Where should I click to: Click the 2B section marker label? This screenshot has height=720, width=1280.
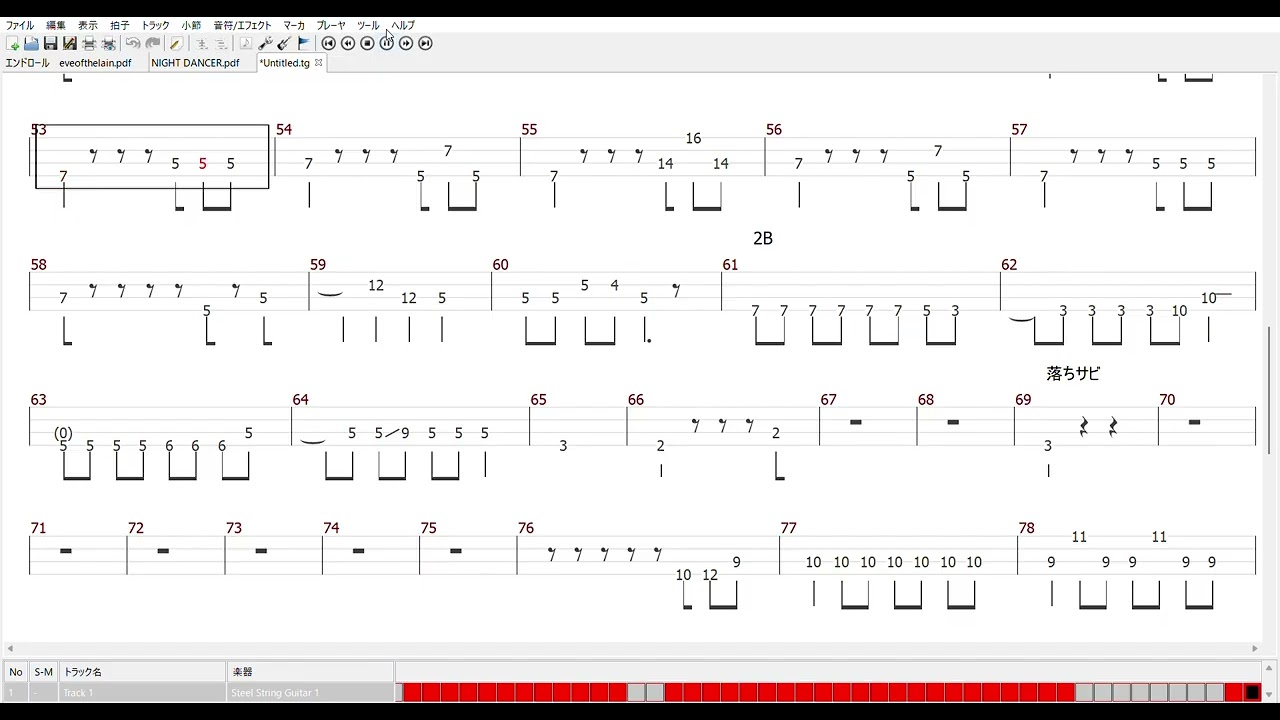click(x=763, y=239)
